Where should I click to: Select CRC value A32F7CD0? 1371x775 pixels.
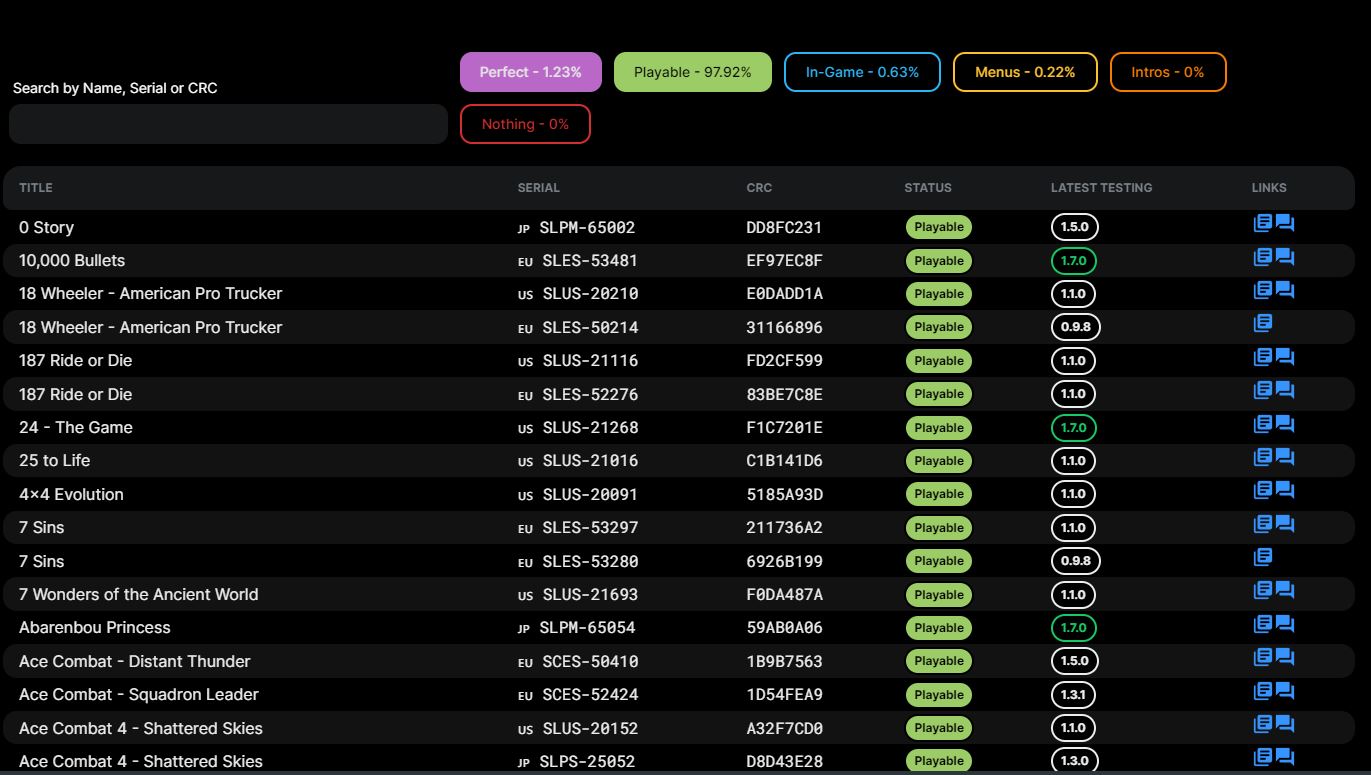(x=785, y=728)
